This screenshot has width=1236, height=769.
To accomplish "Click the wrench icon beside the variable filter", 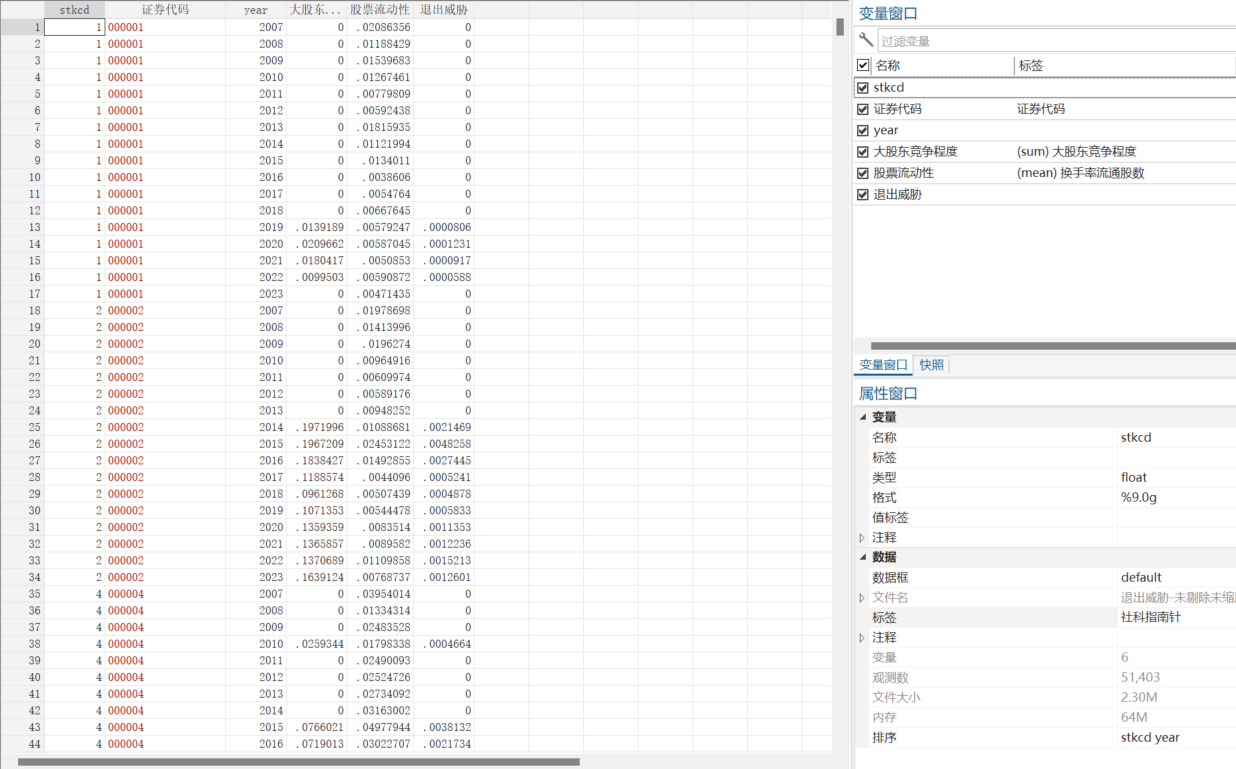I will point(866,40).
